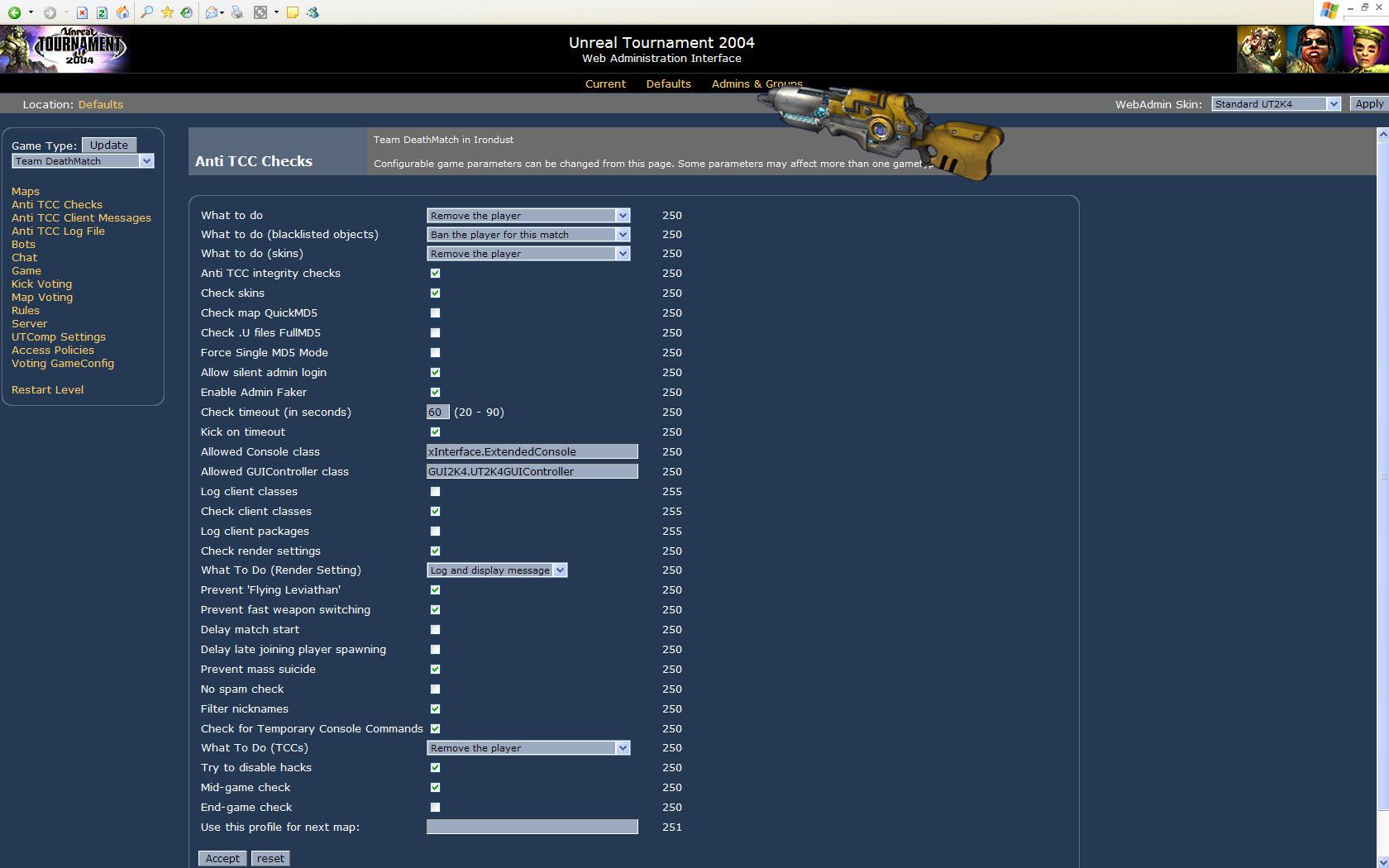Open 'What To Do (Render Setting)' dropdown
Image resolution: width=1389 pixels, height=868 pixels.
[x=497, y=570]
